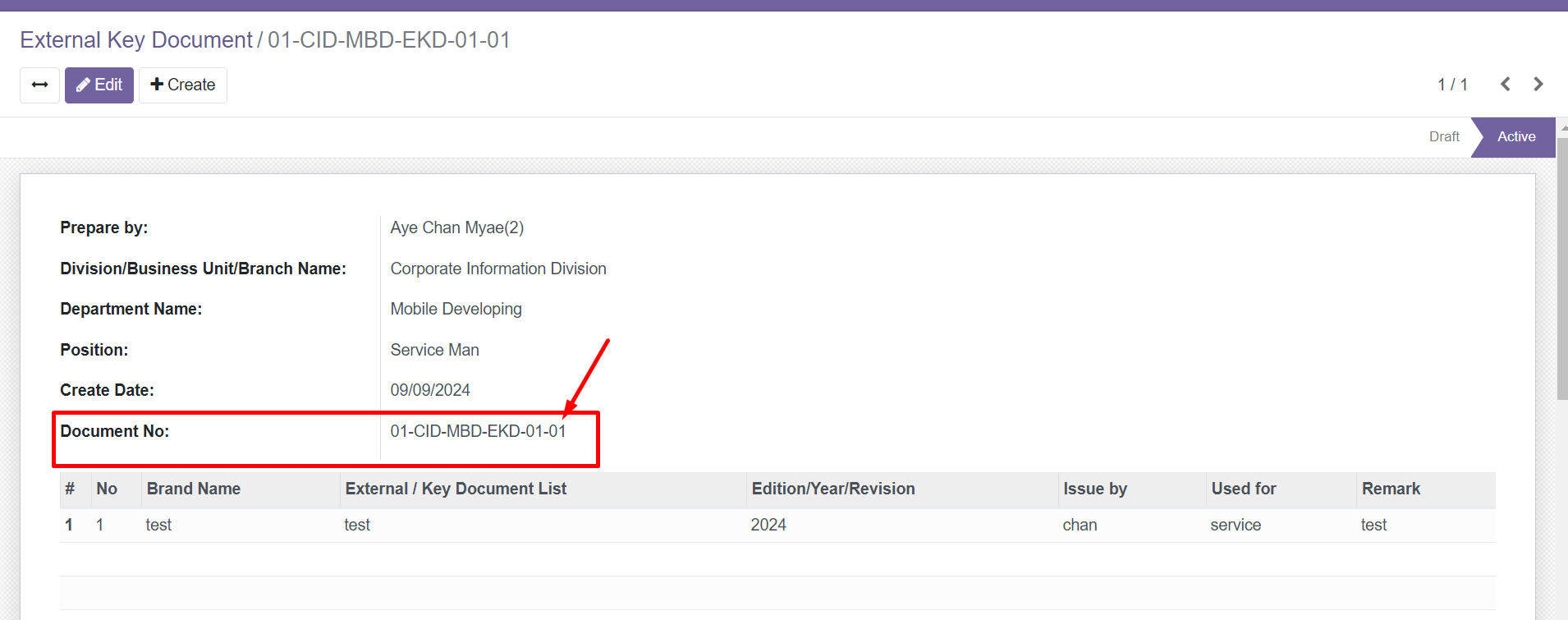Go to next record arrow
Viewport: 1568px width, 620px height.
1538,85
